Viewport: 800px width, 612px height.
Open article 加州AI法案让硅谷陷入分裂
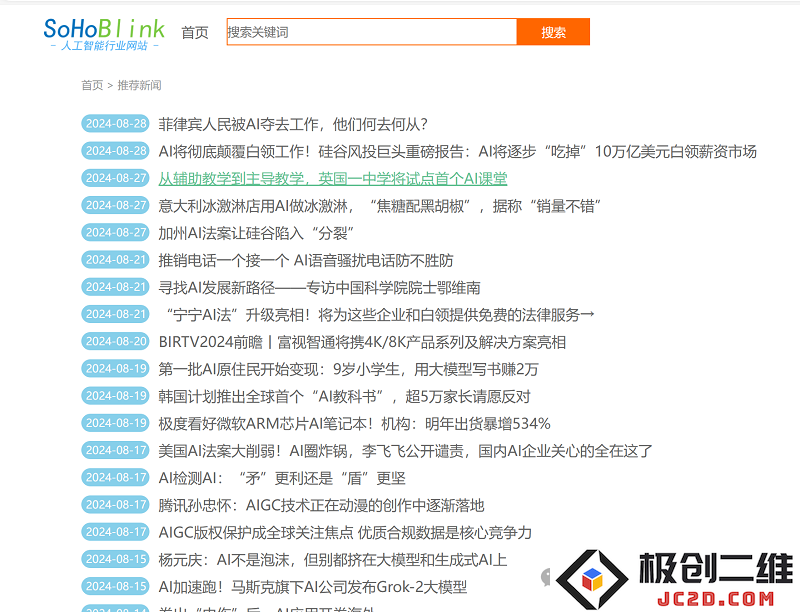point(256,233)
